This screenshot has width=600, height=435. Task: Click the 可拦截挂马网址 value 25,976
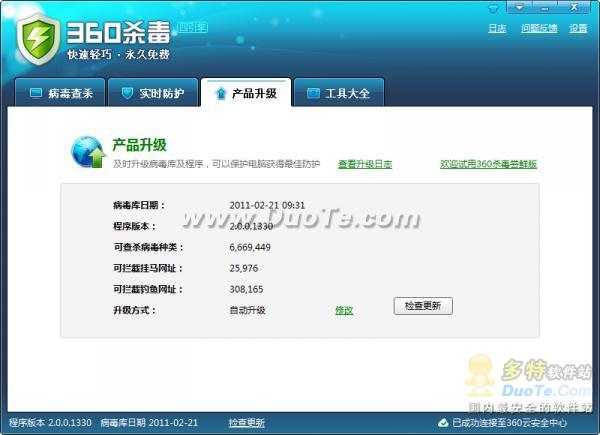[x=244, y=268]
